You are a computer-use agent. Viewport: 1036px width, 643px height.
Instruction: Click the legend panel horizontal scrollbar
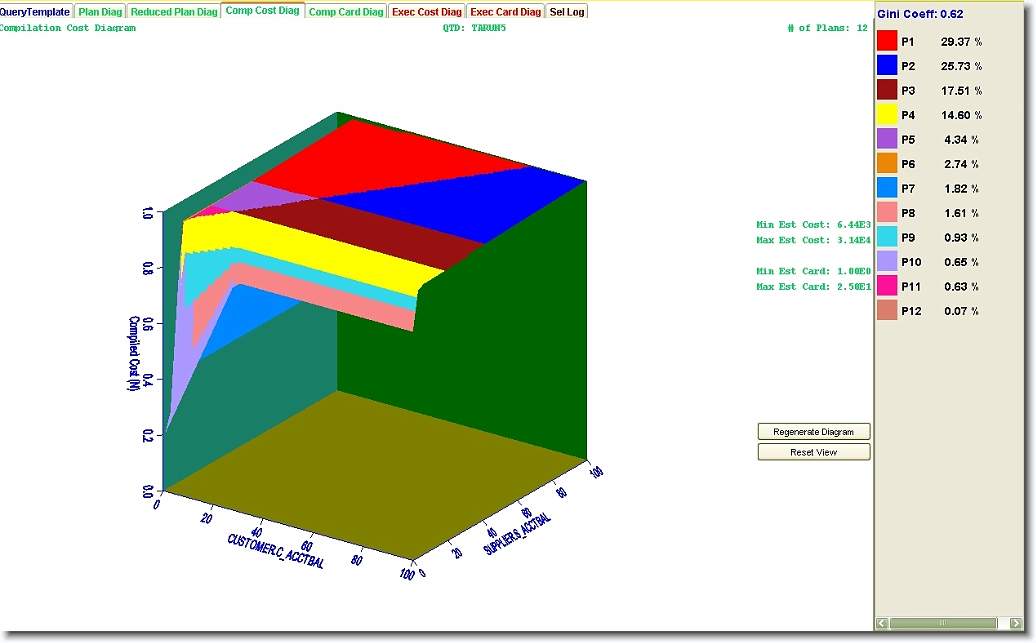coord(940,623)
